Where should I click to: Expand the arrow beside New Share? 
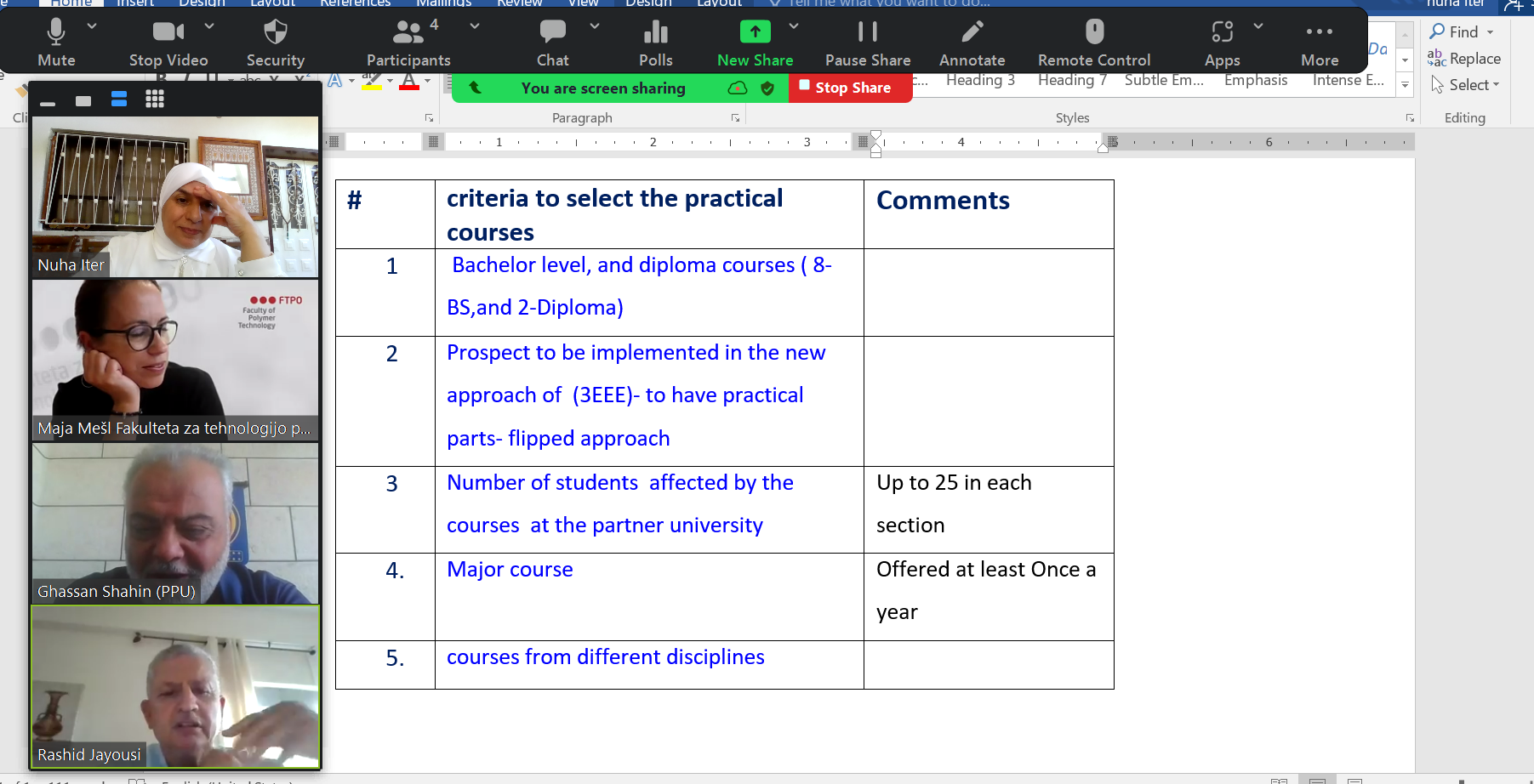[794, 26]
